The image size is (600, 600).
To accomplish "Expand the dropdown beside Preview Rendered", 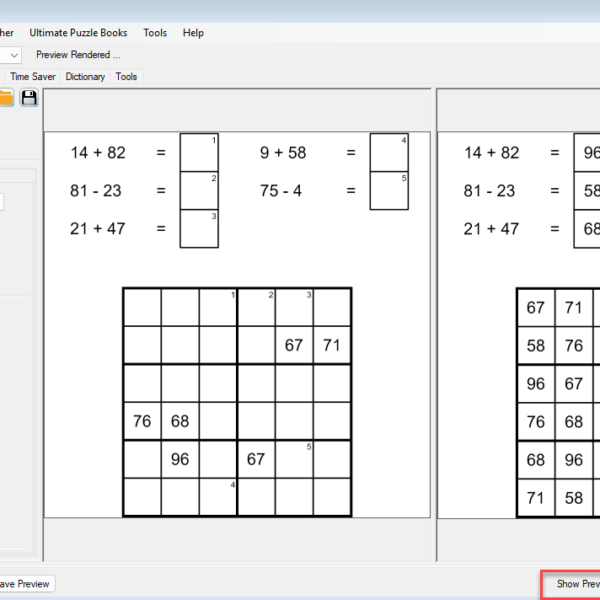I will point(14,55).
